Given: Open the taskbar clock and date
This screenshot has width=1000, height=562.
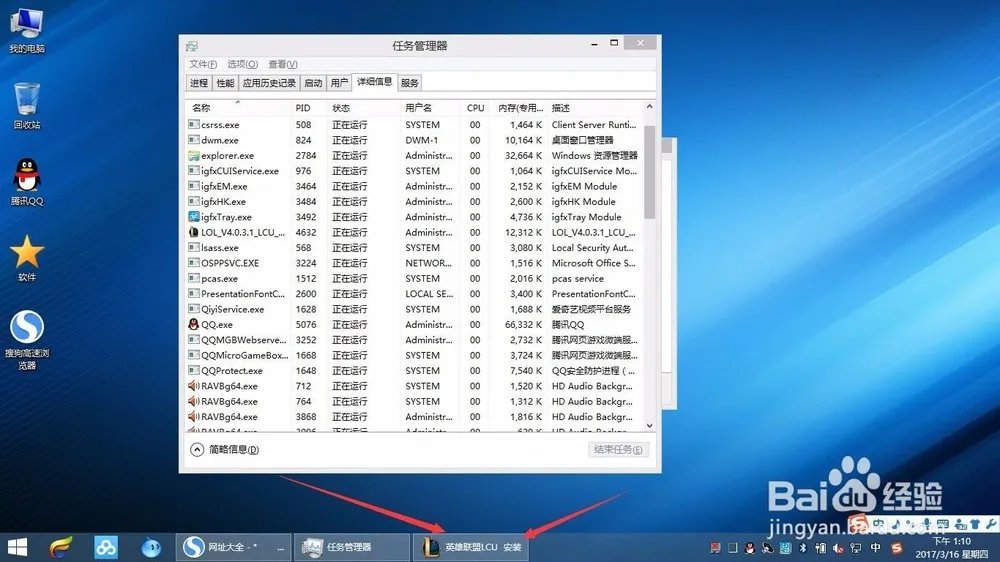Looking at the screenshot, I should click(x=953, y=547).
